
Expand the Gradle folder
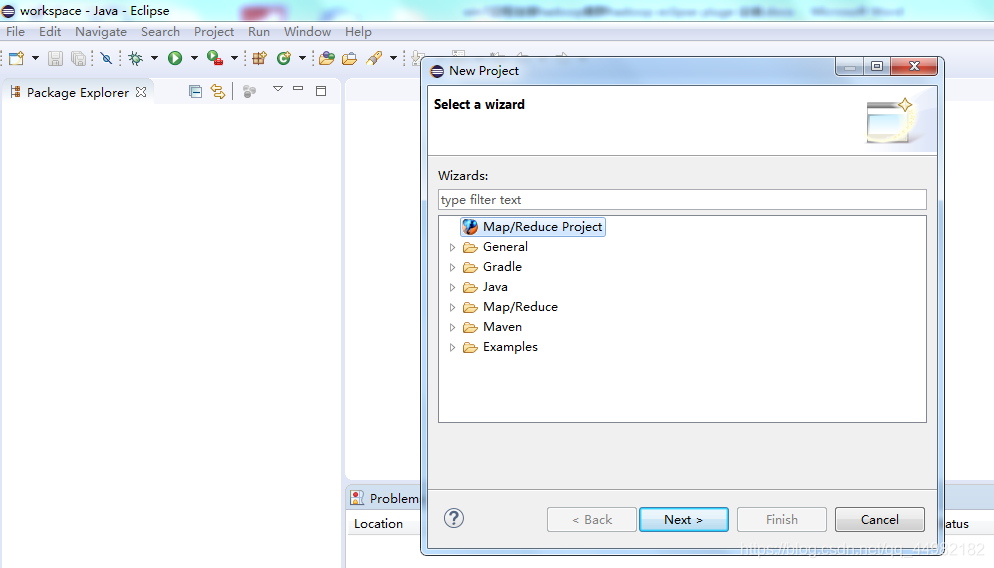tap(452, 268)
